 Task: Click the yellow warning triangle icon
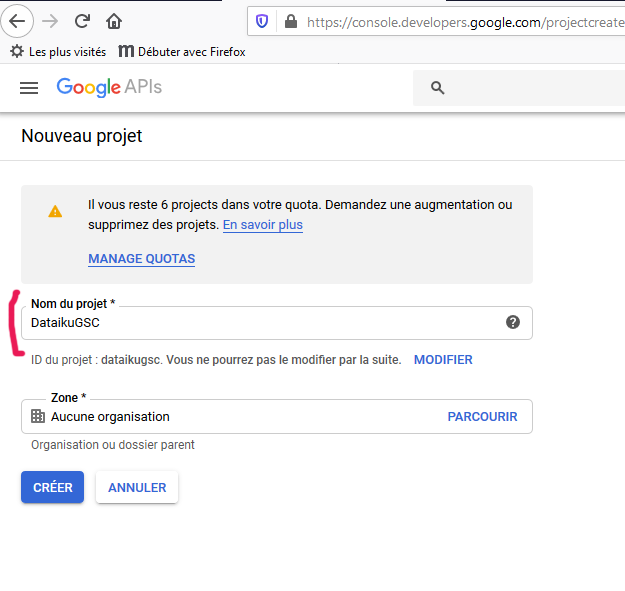pos(55,211)
